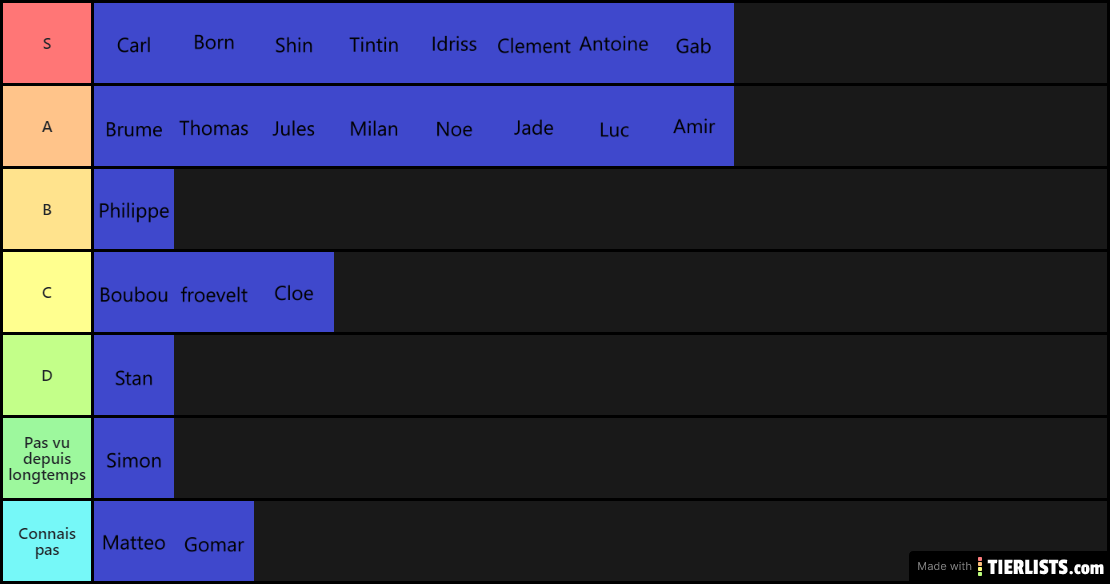Click the yellow C tier label
Screen dimensions: 1110x584
[47, 292]
